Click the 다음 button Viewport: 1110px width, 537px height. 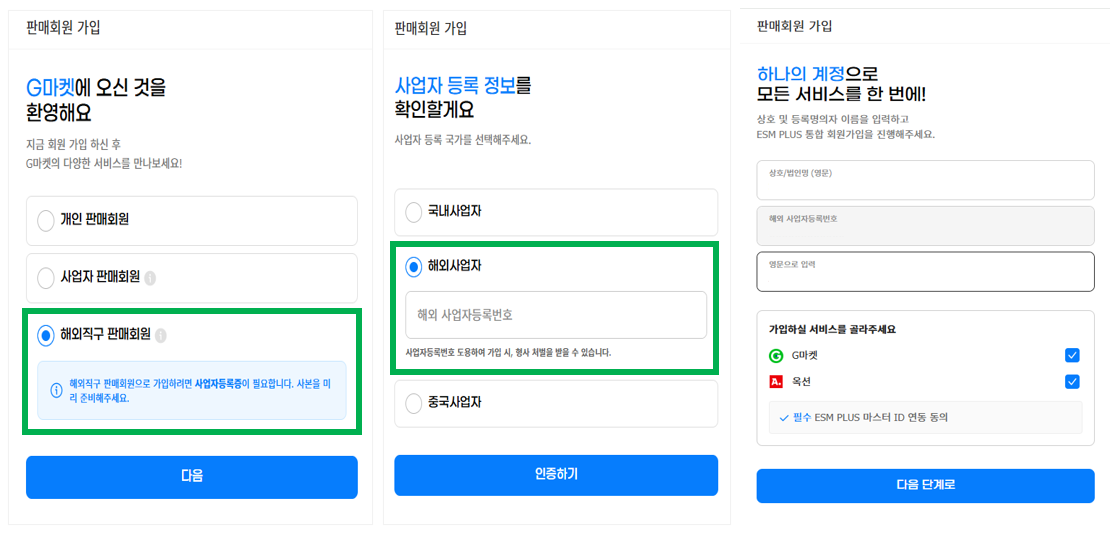click(x=192, y=477)
